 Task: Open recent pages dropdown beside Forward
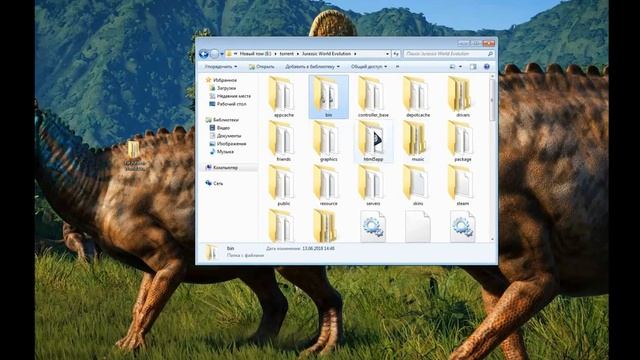(x=222, y=54)
